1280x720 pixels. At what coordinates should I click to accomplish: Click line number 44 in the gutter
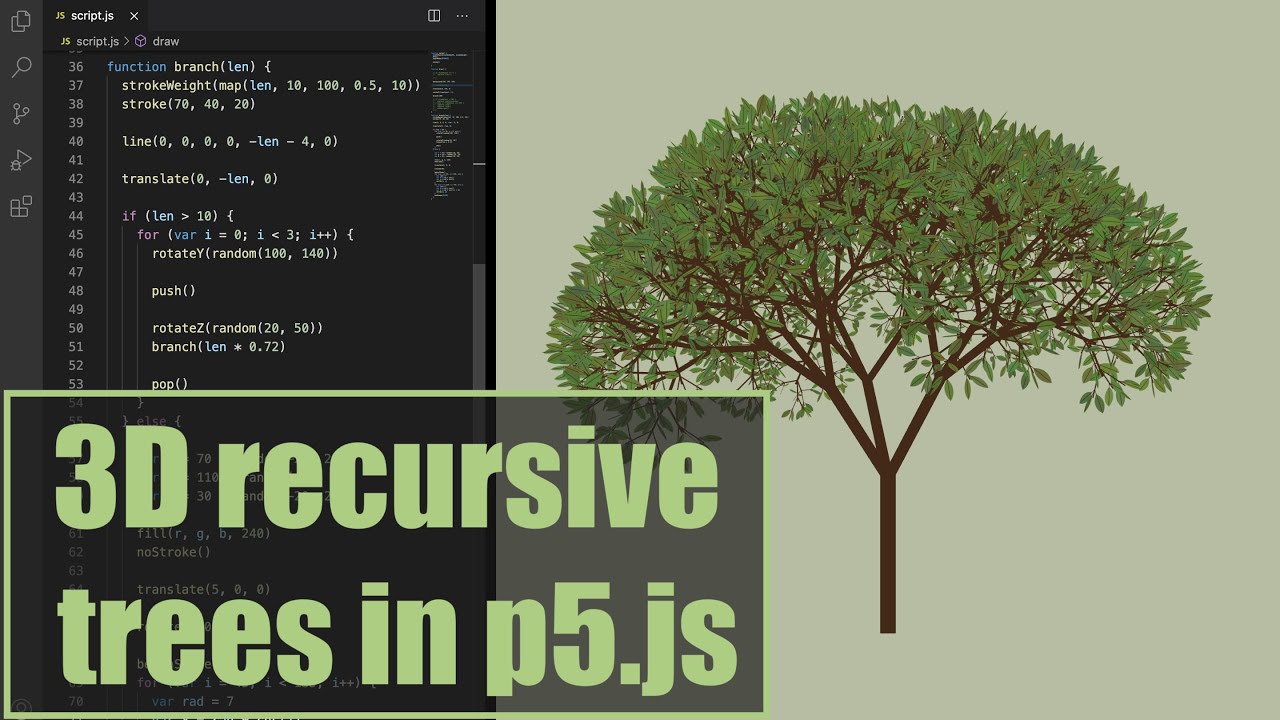[x=76, y=216]
